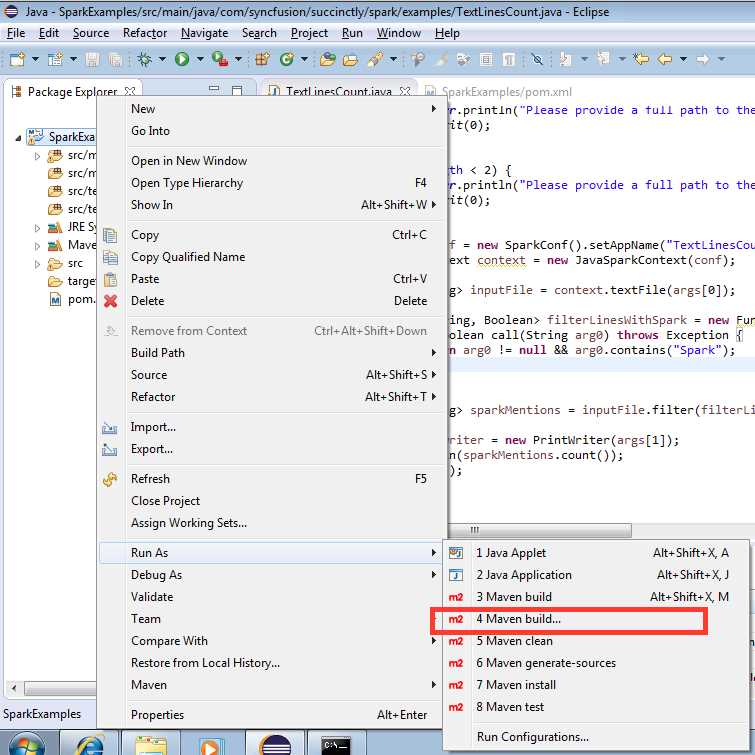Click the New Java Class toolbar icon
755x755 pixels.
(287, 59)
